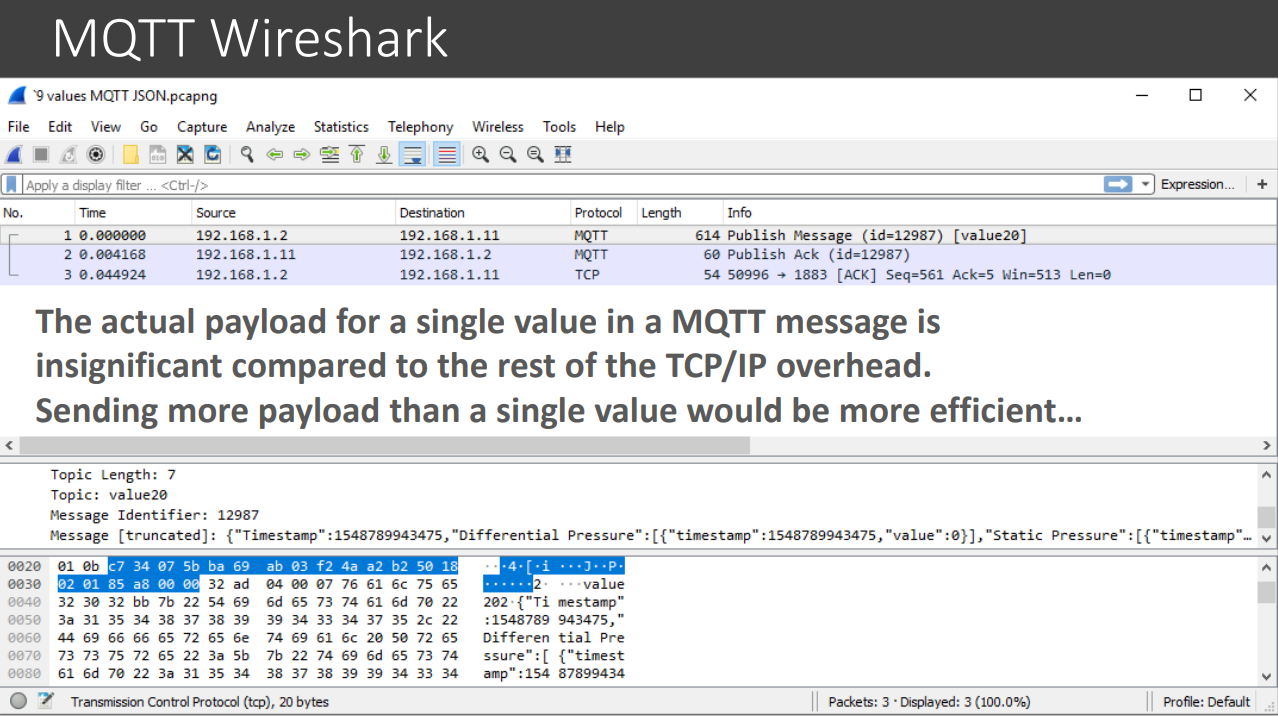Zoom in the main window text
Image resolution: width=1278 pixels, height=716 pixels.
coord(481,155)
